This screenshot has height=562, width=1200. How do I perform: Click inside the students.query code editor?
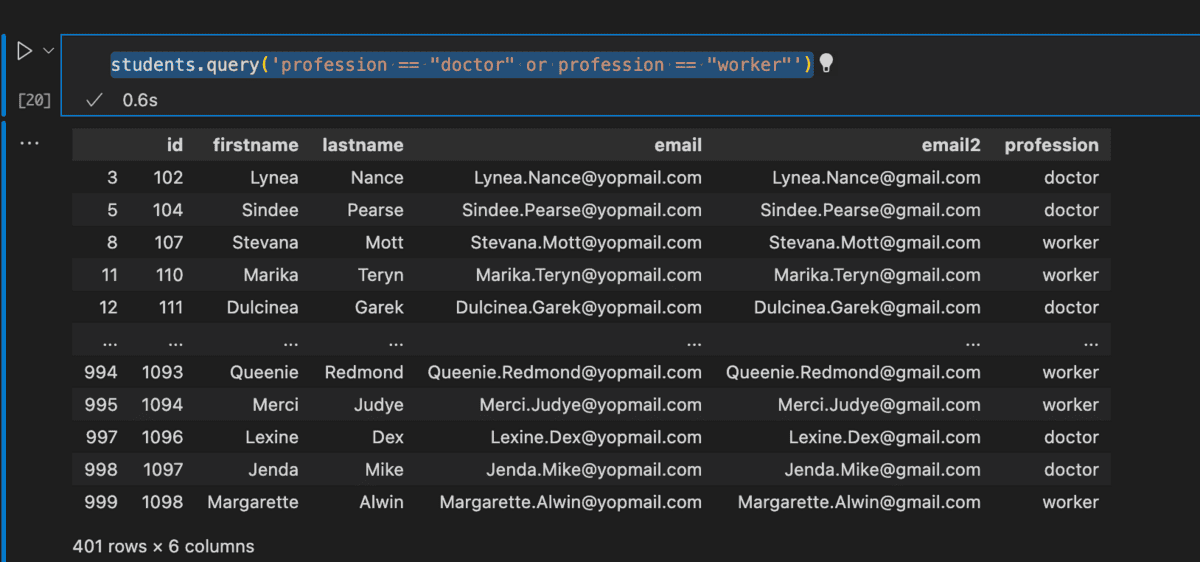click(x=460, y=65)
